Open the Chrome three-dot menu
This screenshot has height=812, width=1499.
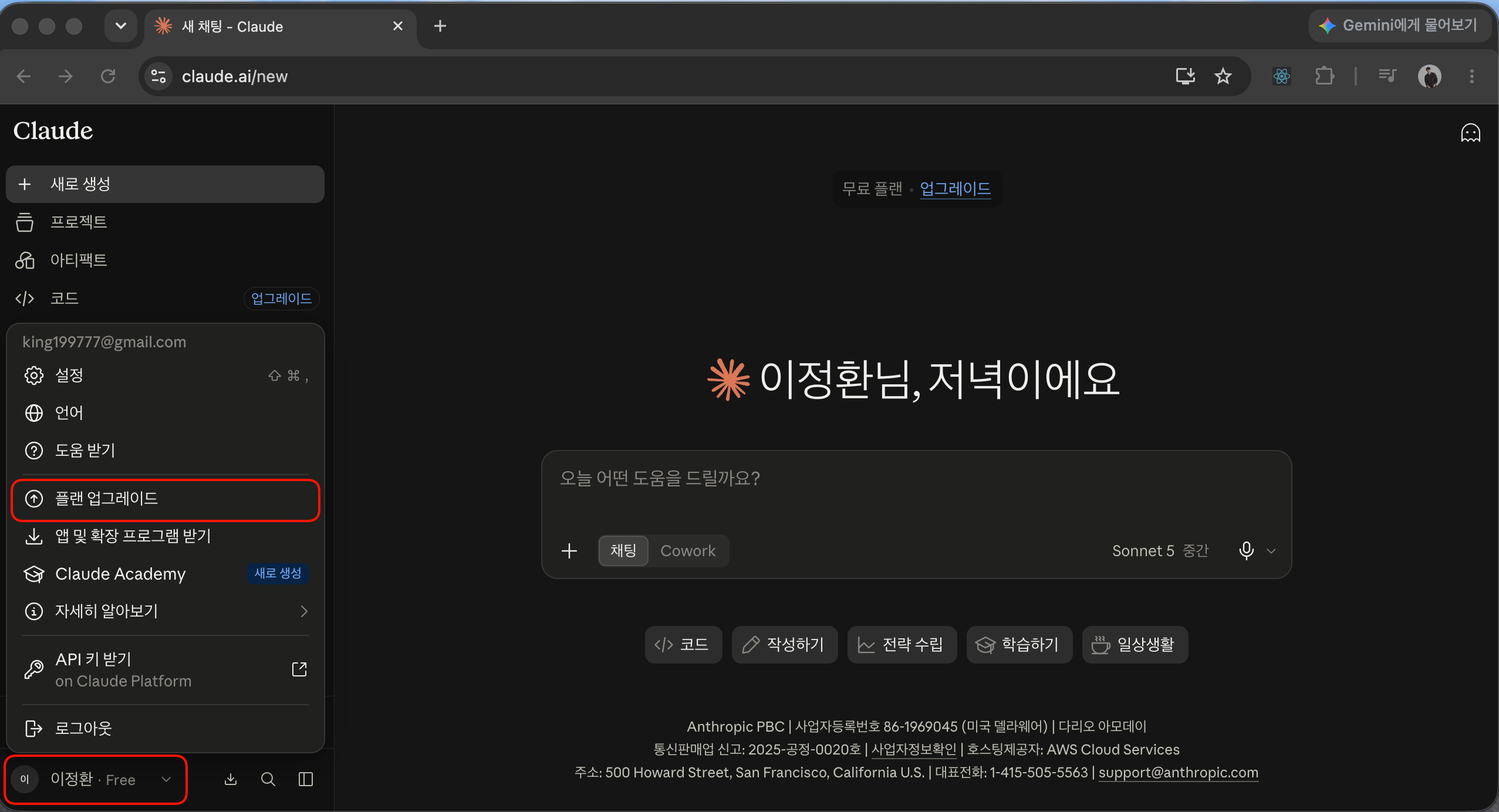[x=1472, y=76]
